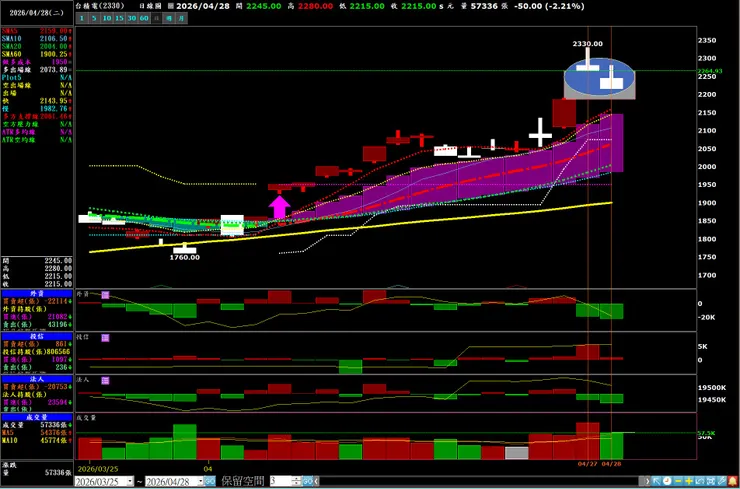Select the 15-minute timeframe button
This screenshot has height=489, width=740.
(x=119, y=18)
